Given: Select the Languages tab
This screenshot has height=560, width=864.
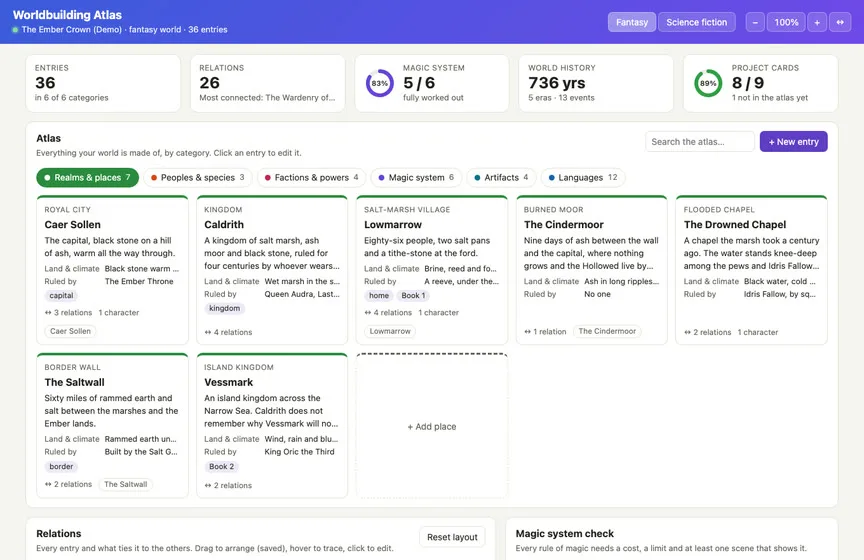Looking at the screenshot, I should 583,177.
